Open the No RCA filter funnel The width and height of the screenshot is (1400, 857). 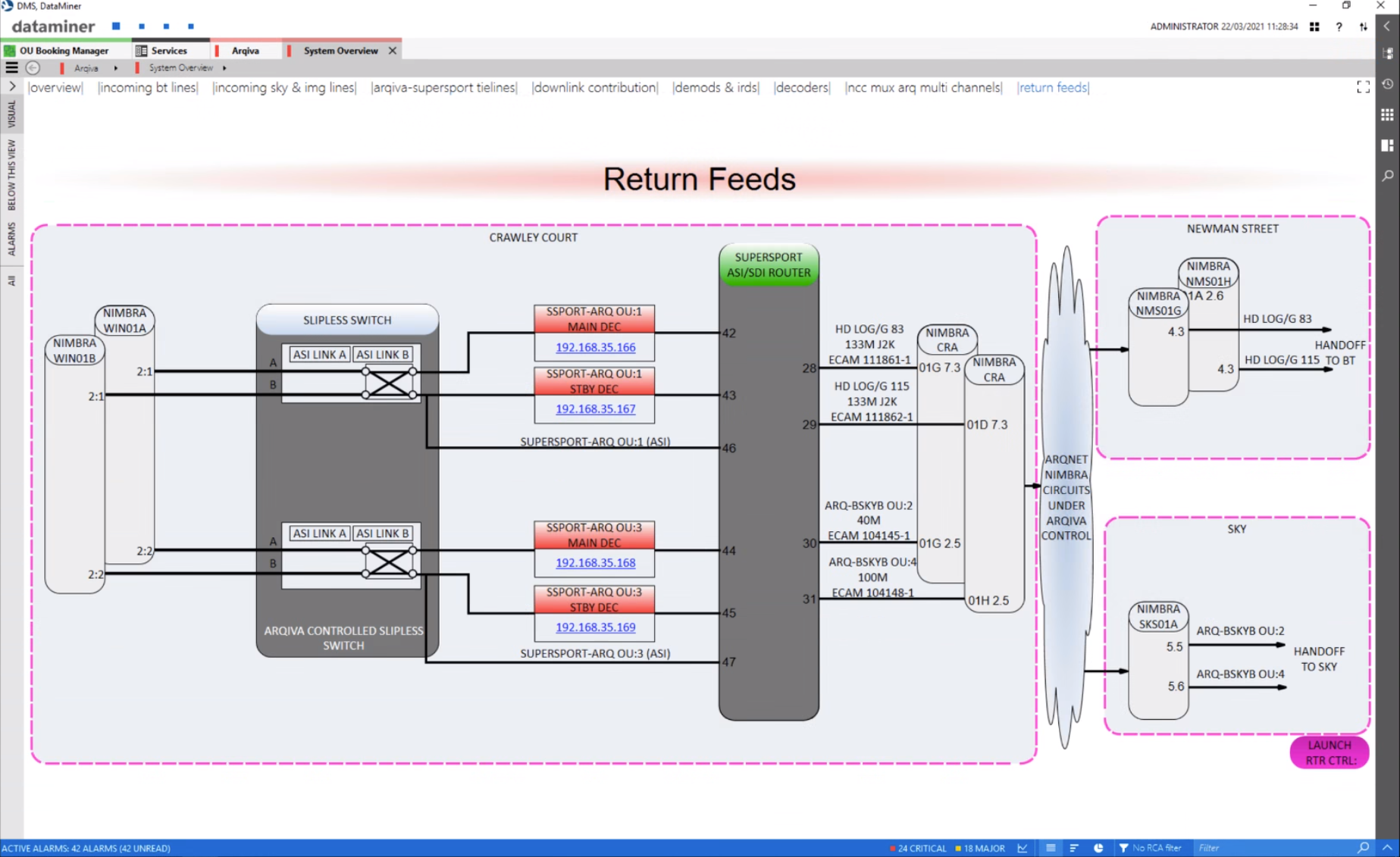pyautogui.click(x=1123, y=848)
